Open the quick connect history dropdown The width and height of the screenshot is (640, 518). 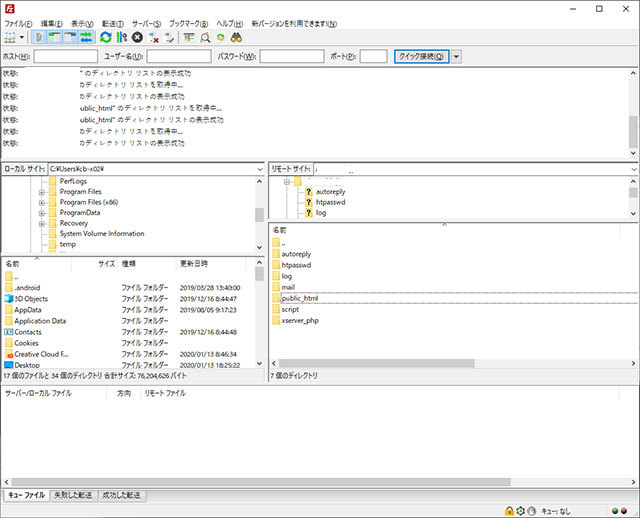(x=457, y=56)
